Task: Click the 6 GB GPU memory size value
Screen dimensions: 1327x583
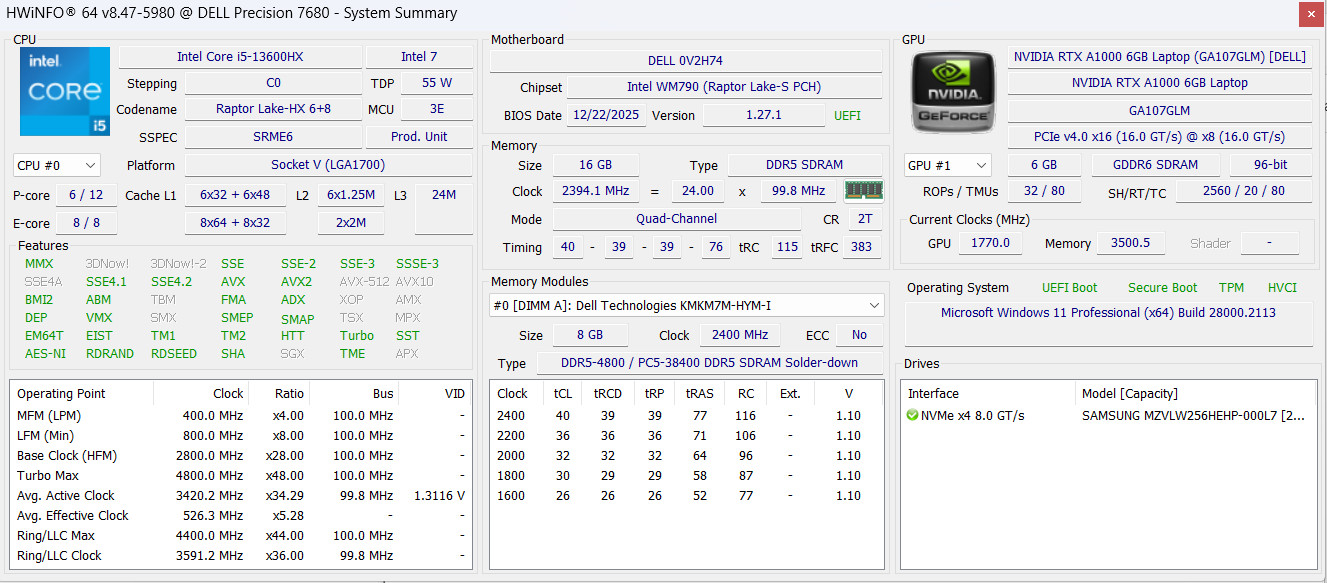Action: point(1043,165)
